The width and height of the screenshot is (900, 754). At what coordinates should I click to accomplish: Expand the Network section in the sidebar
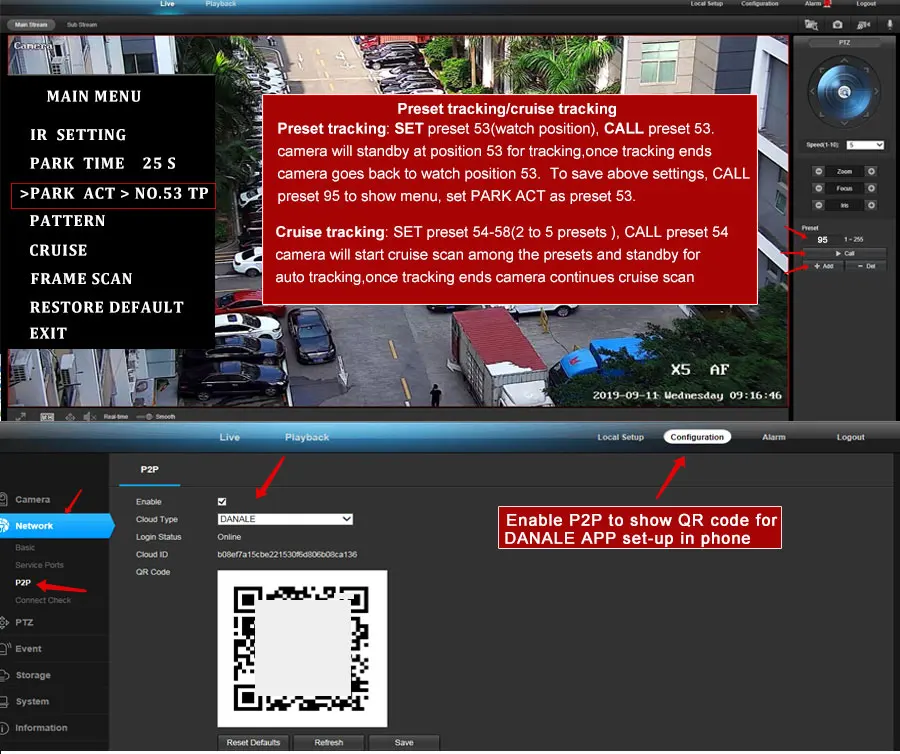(56, 526)
